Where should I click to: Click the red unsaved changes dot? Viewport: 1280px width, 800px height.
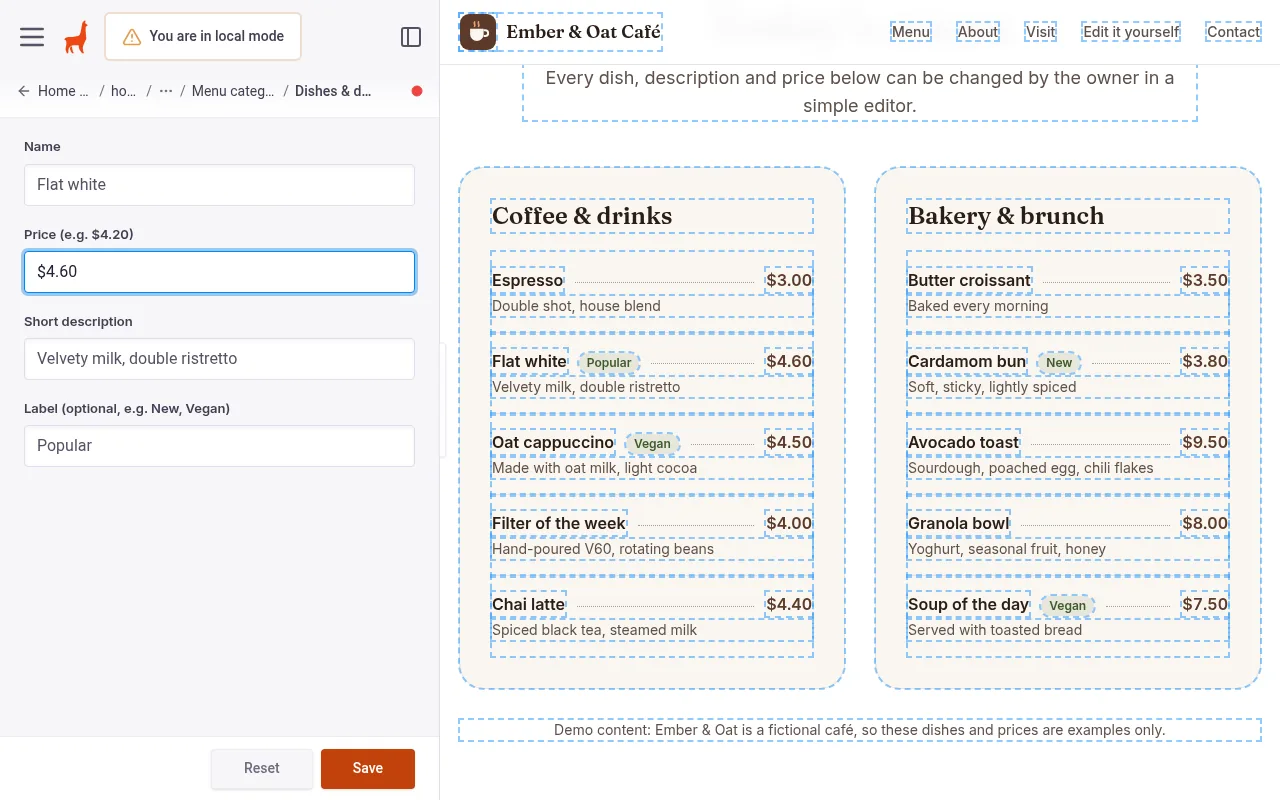417,91
